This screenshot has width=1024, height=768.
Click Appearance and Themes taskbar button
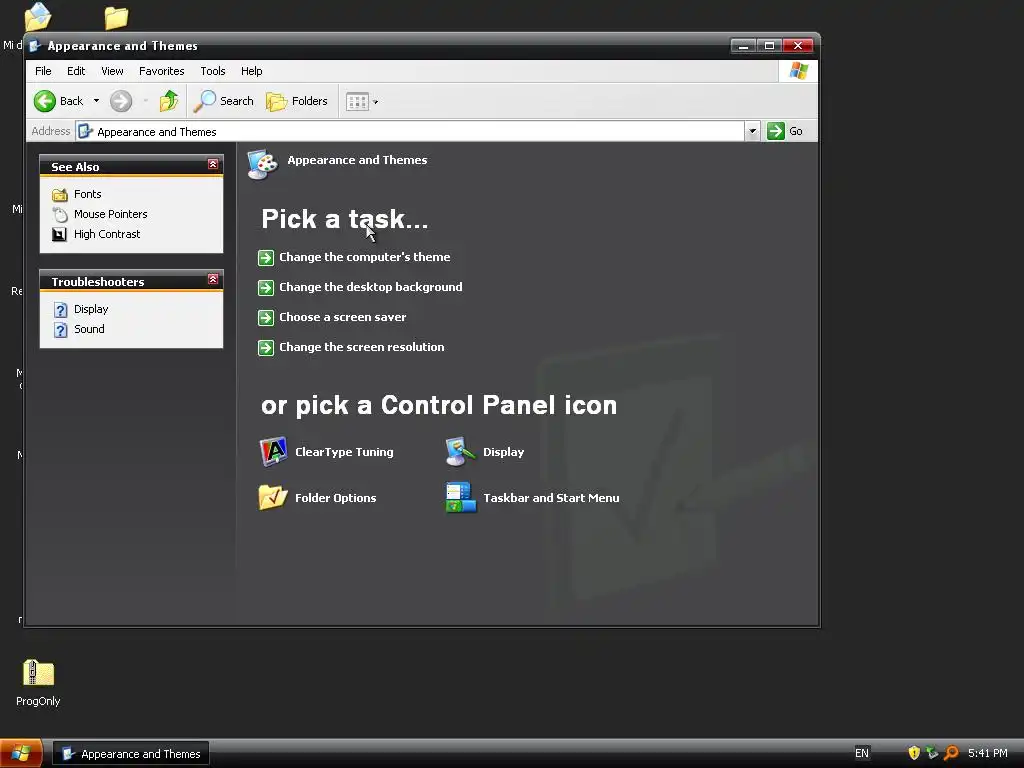click(131, 754)
